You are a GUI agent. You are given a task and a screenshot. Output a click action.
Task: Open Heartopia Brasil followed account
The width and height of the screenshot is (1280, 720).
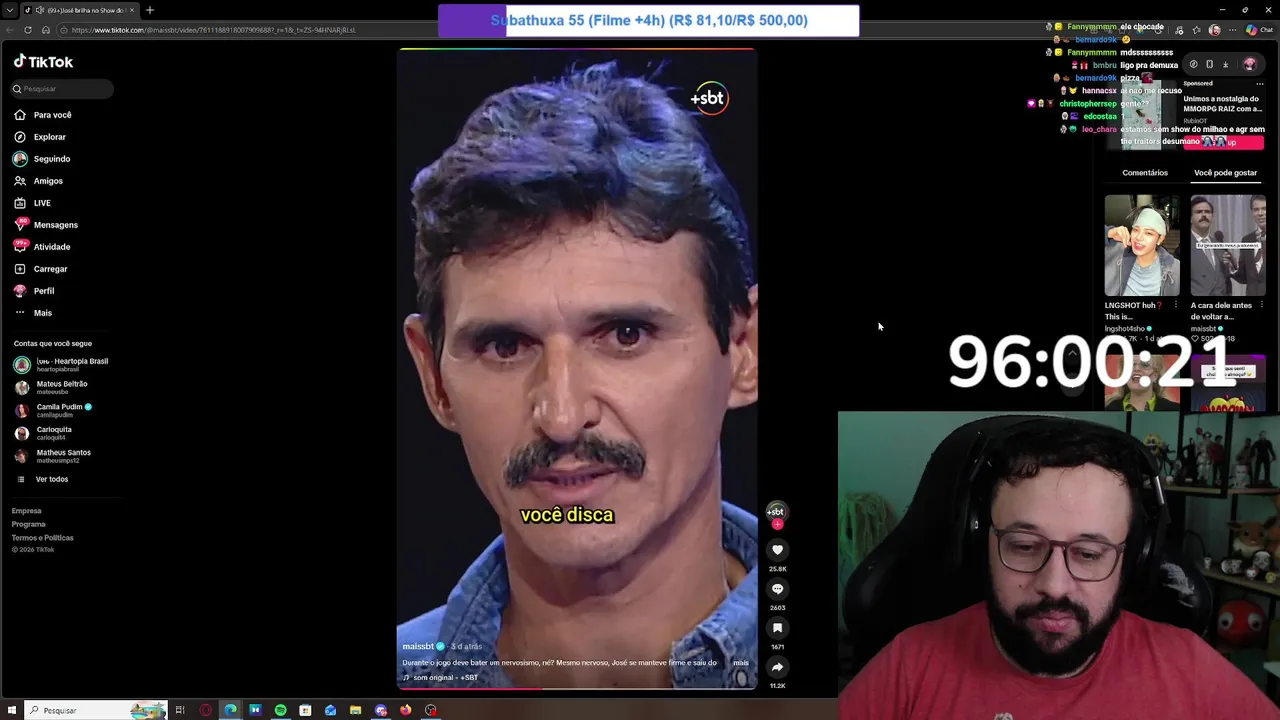tap(61, 365)
